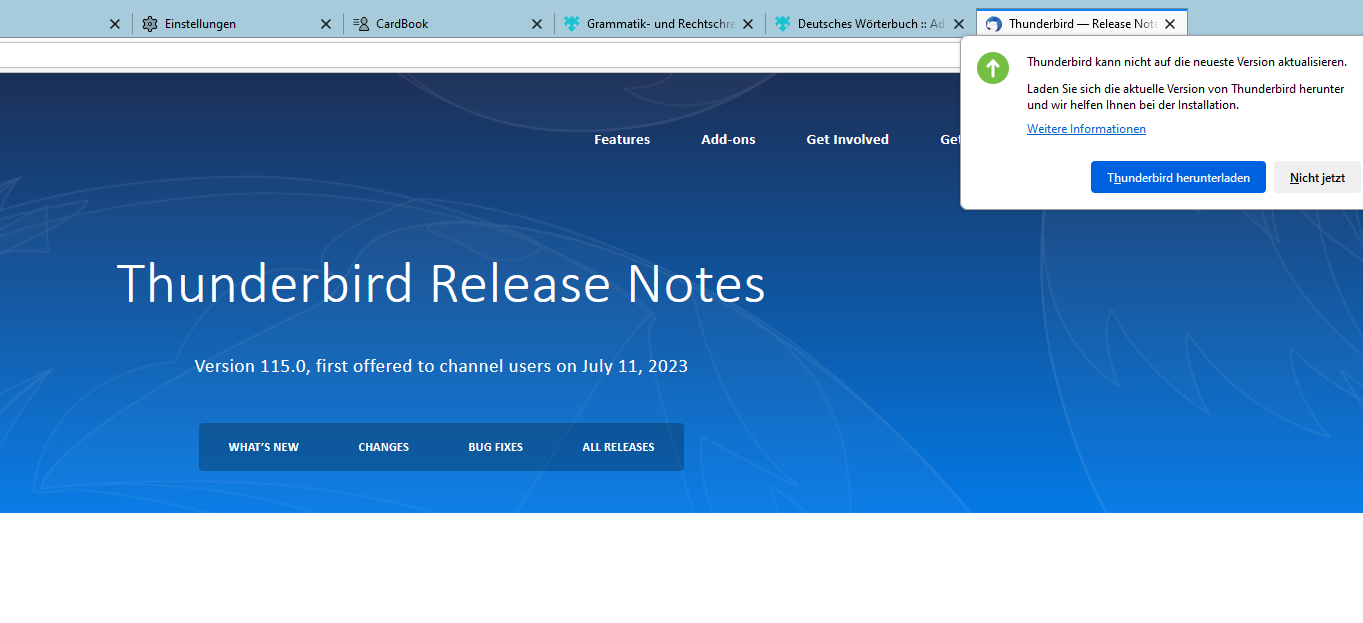Viewport: 1363px width, 623px height.
Task: Open the Features page link
Action: pos(622,140)
